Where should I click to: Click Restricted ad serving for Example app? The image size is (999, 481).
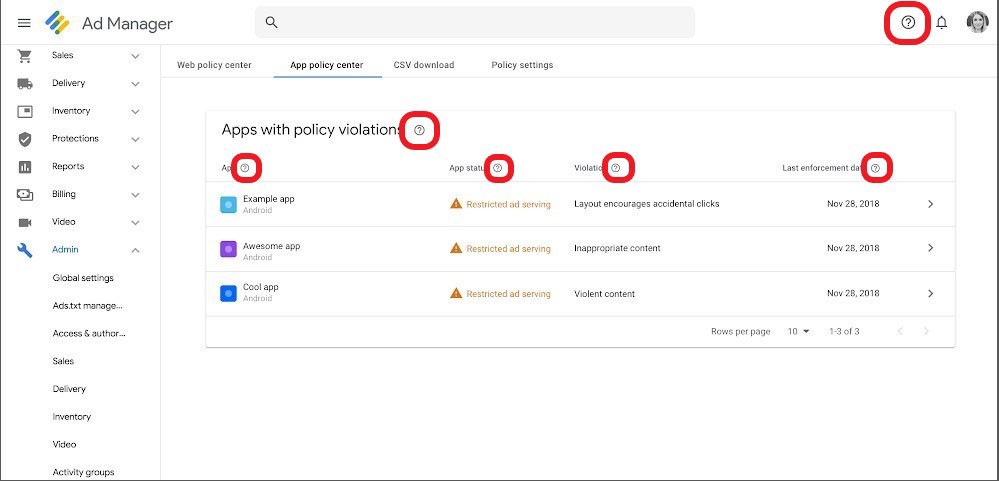pos(508,205)
